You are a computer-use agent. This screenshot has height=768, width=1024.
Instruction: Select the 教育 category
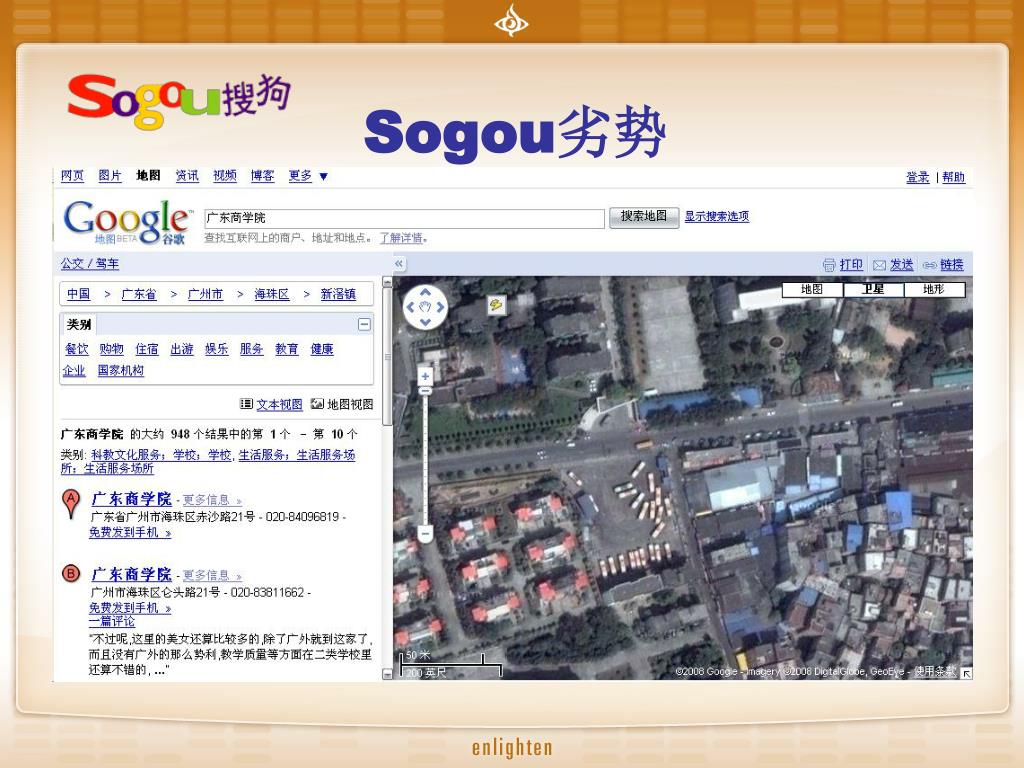(x=287, y=349)
